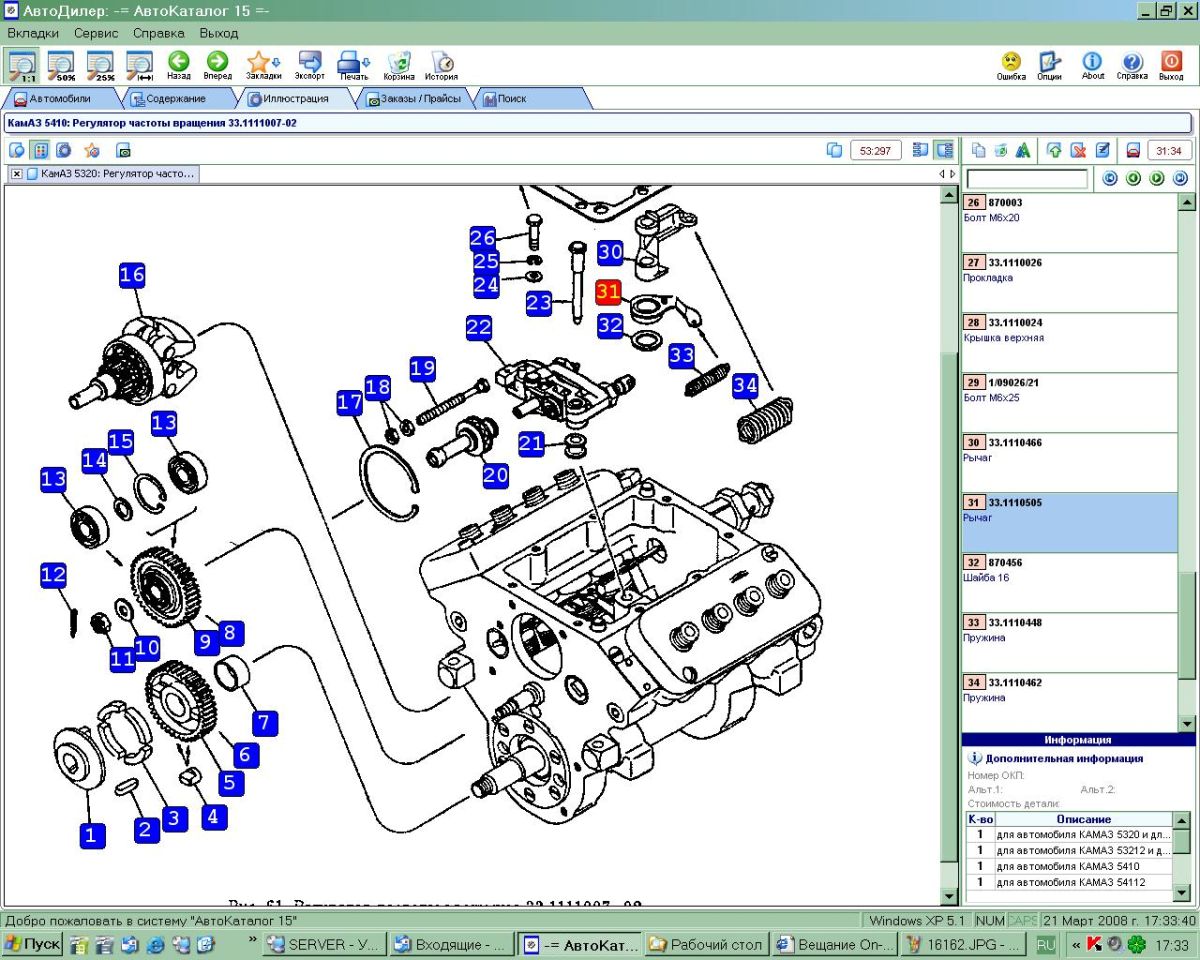Open the Вкладки menu
Viewport: 1200px width, 960px height.
(34, 33)
